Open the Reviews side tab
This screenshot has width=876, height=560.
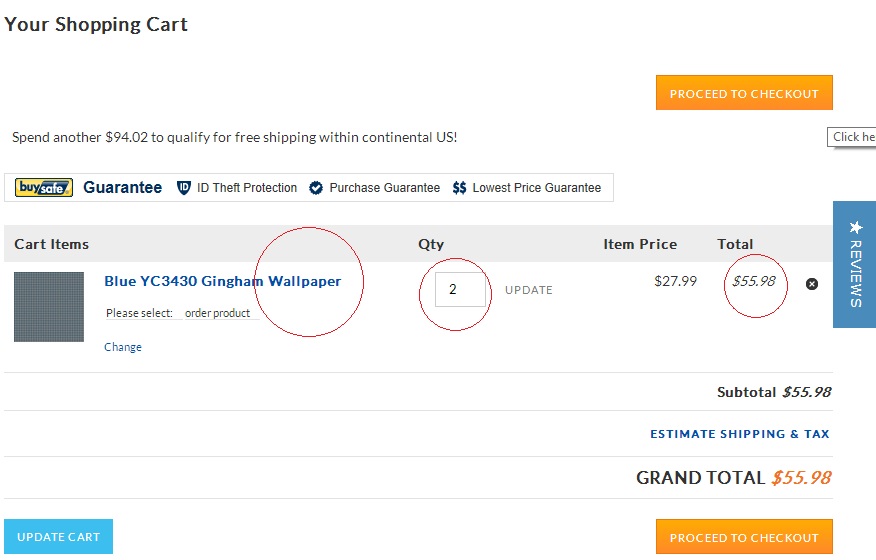pyautogui.click(x=855, y=265)
